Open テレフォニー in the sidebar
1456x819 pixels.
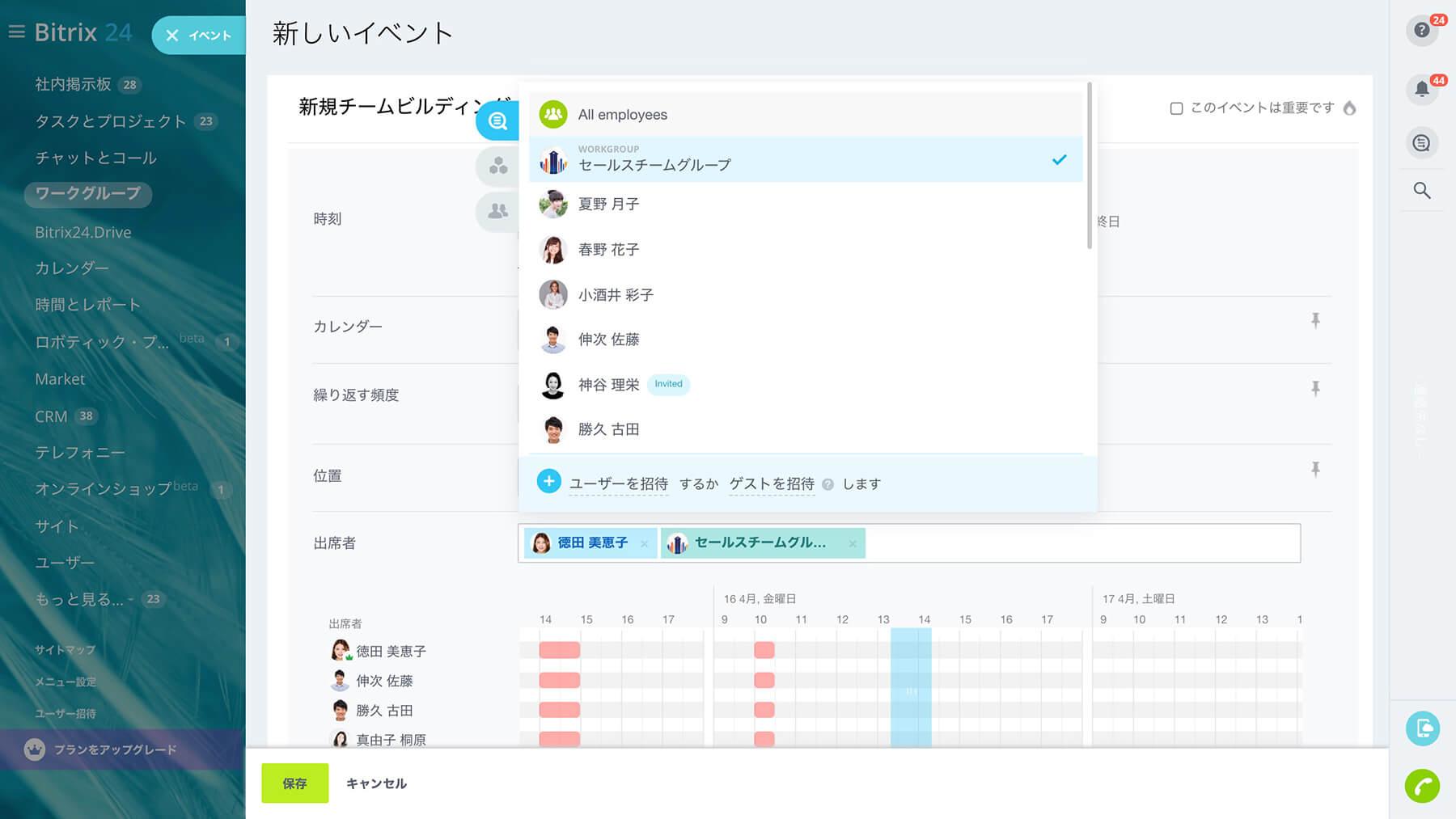(79, 453)
